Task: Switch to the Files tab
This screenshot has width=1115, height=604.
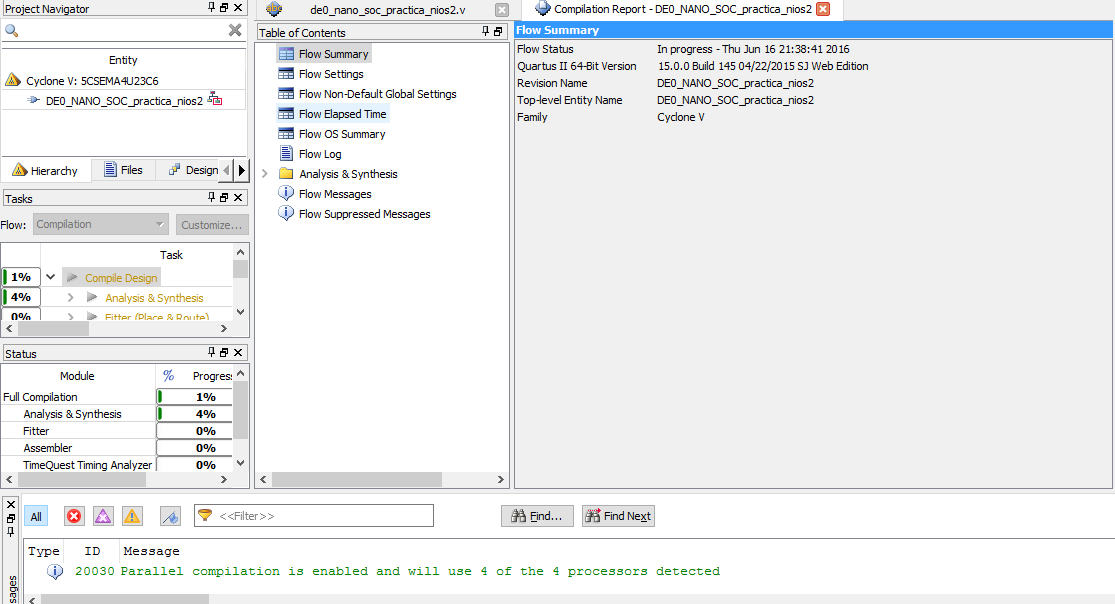Action: (123, 170)
